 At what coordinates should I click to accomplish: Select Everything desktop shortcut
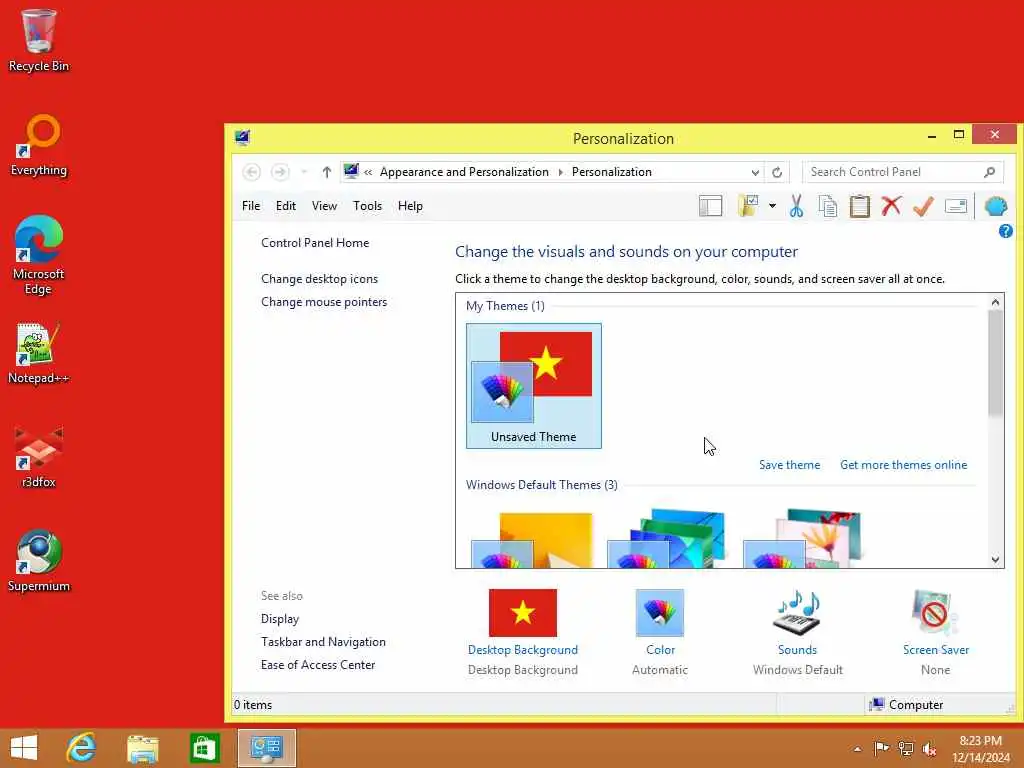point(39,146)
